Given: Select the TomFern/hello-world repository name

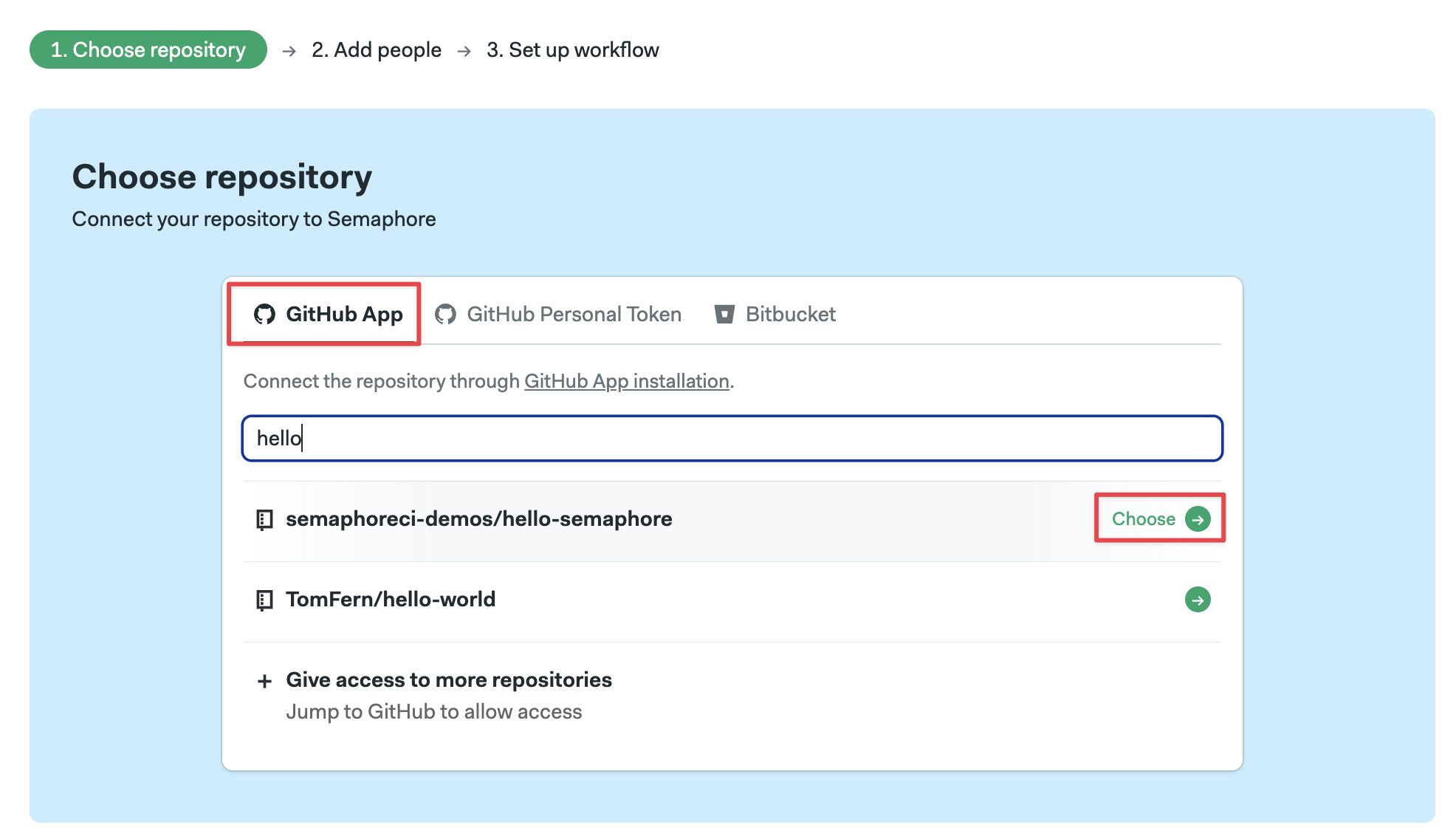Looking at the screenshot, I should point(391,599).
